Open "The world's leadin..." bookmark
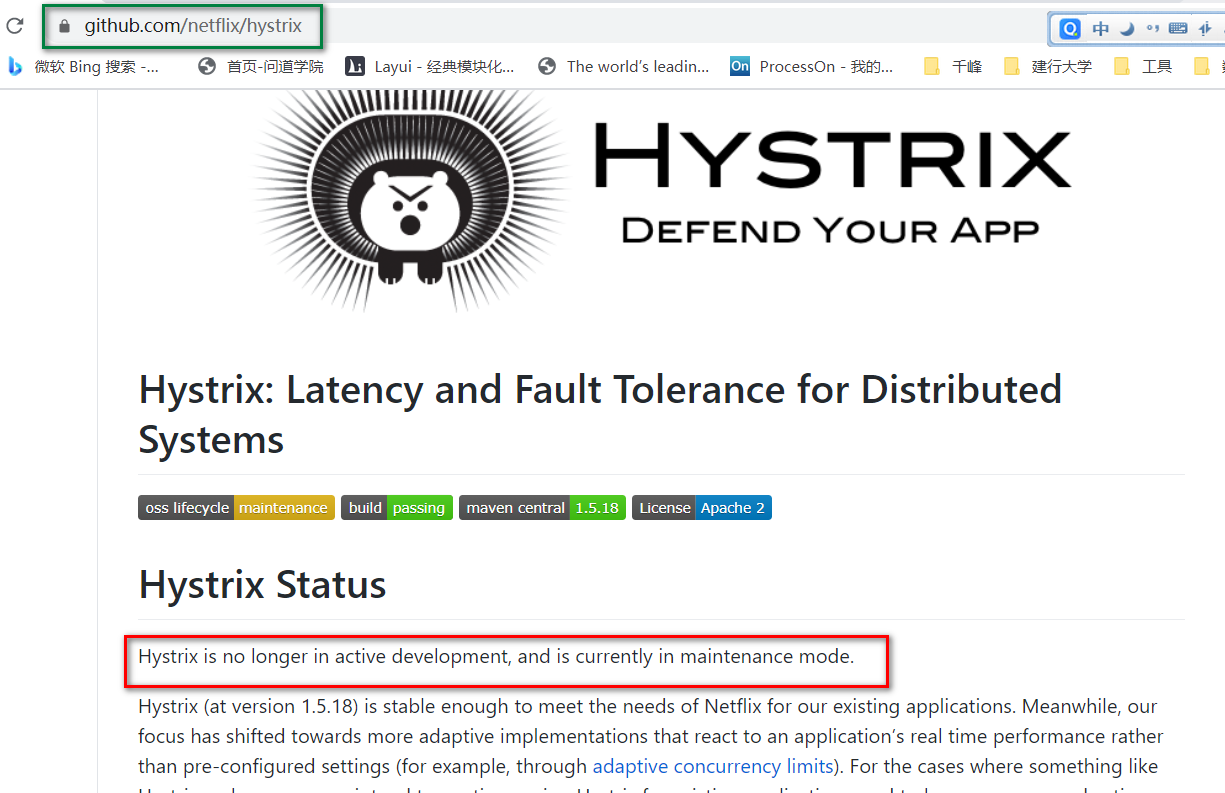Screen dimensions: 1225x793 [x=623, y=67]
